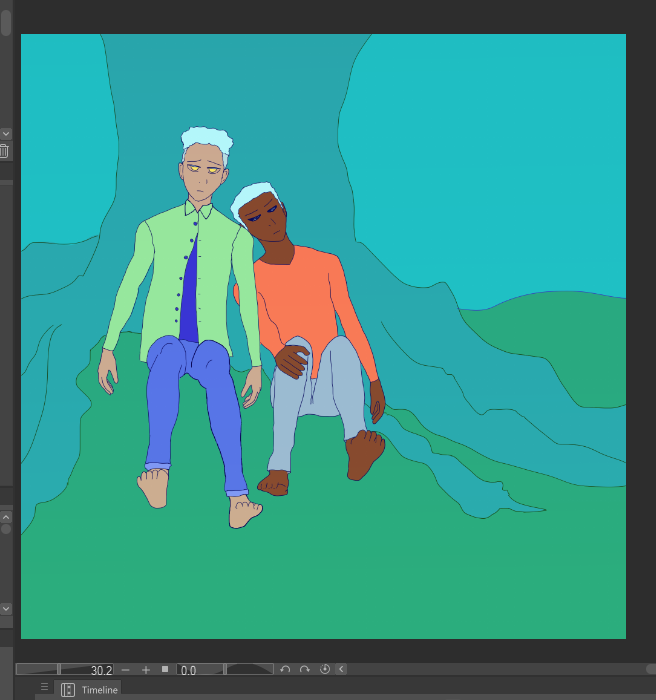Click the Timeline palette film icon

tap(68, 690)
